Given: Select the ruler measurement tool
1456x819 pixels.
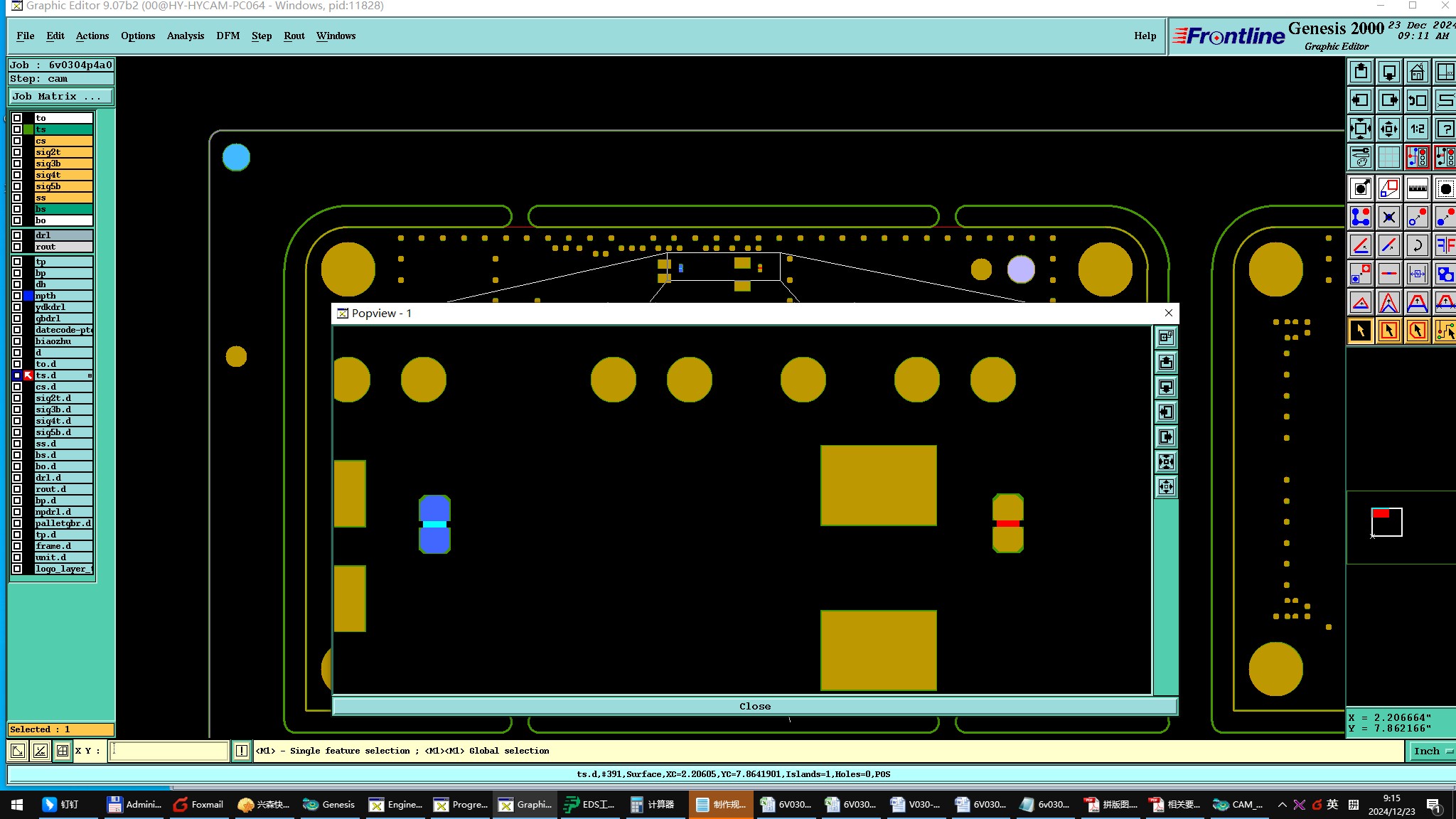Looking at the screenshot, I should pos(1417,188).
